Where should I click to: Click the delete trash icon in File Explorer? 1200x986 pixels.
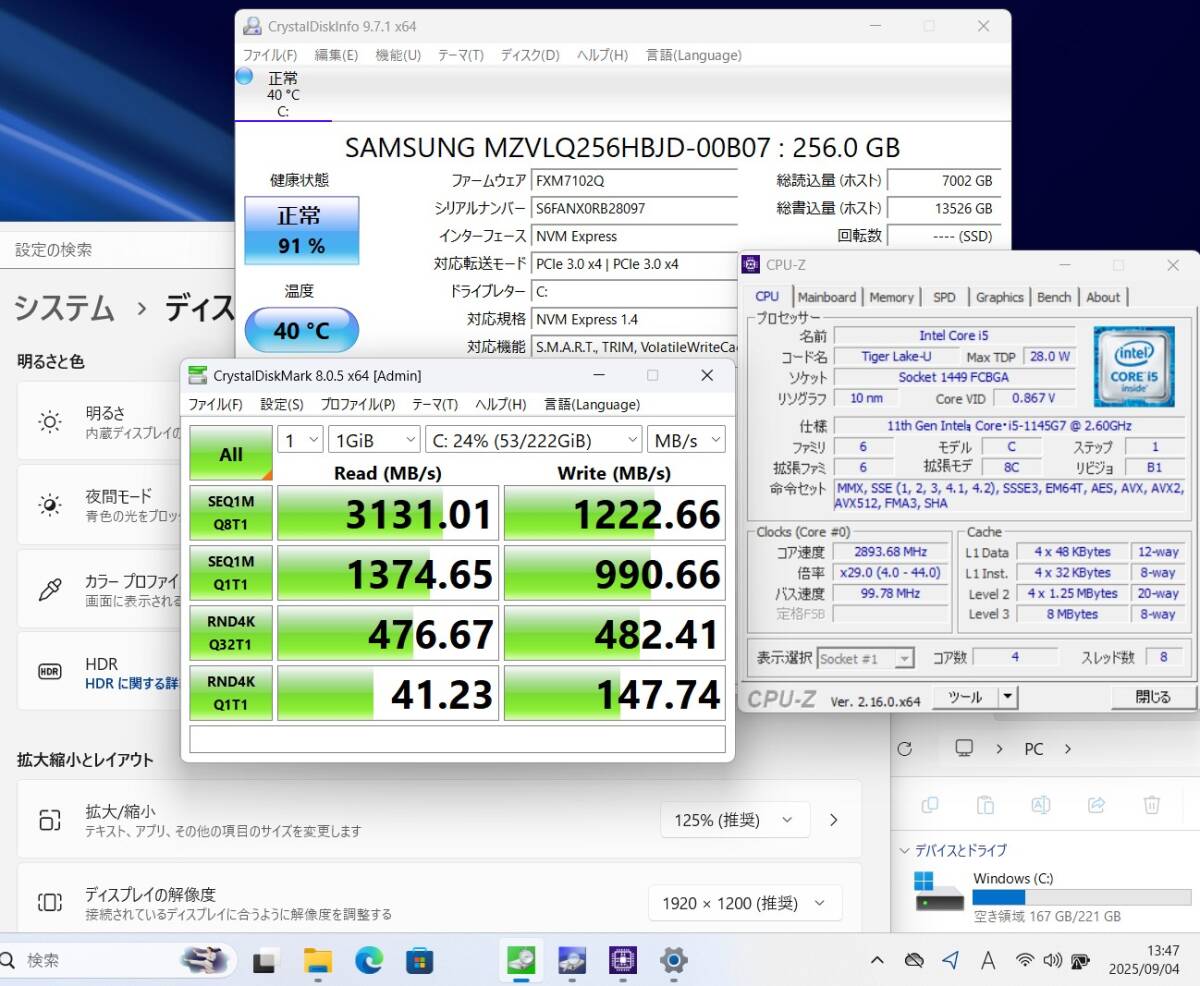[1151, 805]
